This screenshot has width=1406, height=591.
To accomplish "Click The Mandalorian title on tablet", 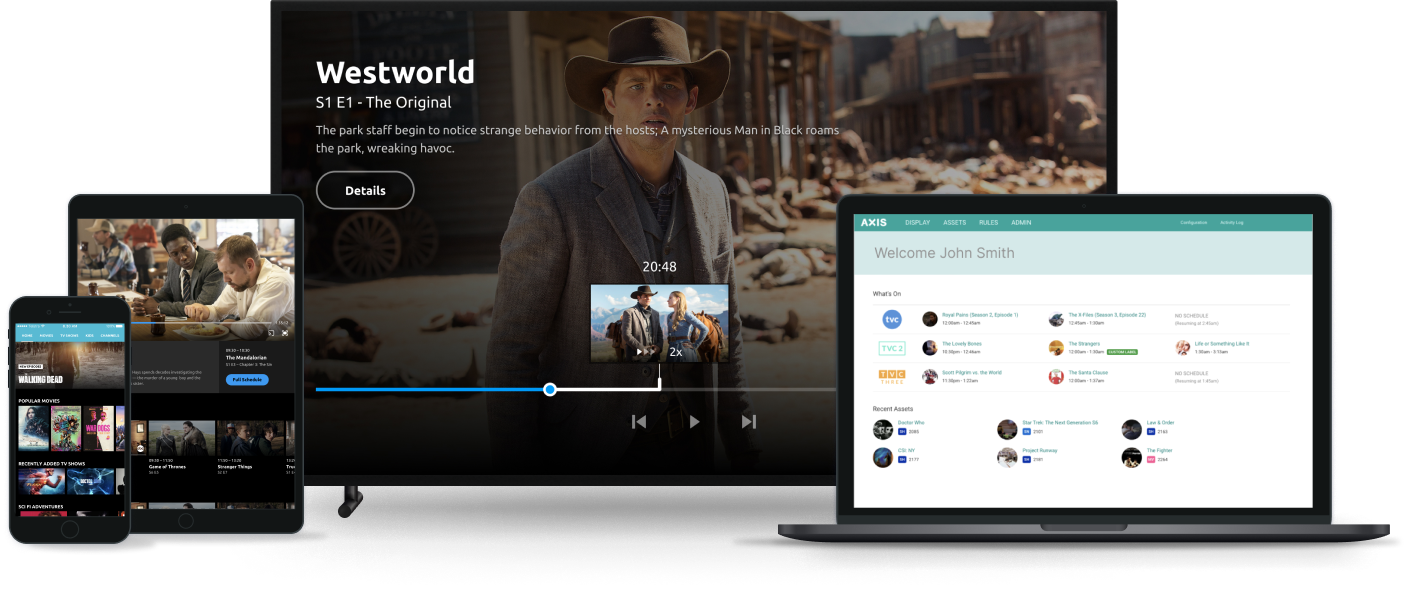I will [244, 357].
